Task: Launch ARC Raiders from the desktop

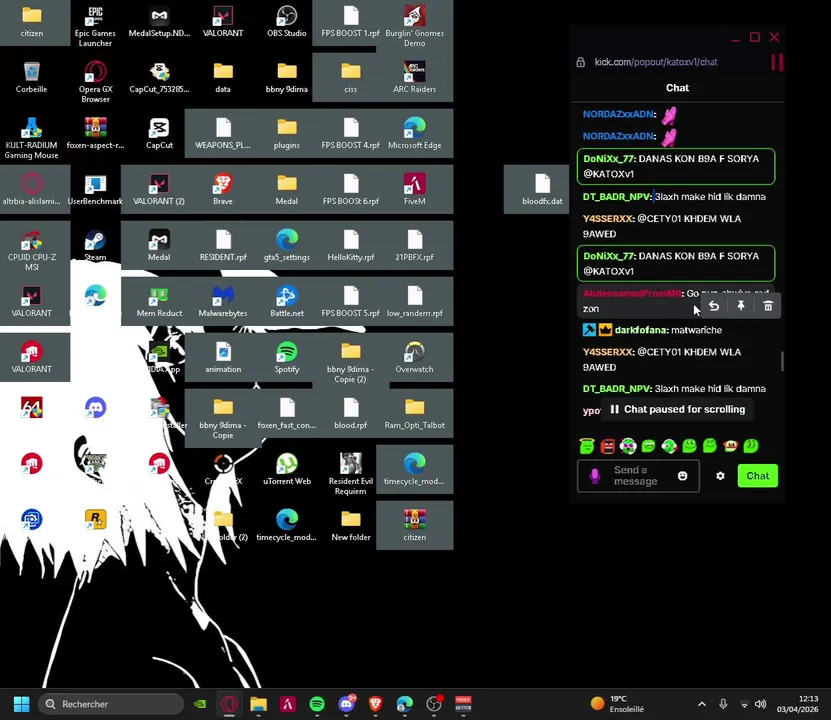Action: coord(414,77)
